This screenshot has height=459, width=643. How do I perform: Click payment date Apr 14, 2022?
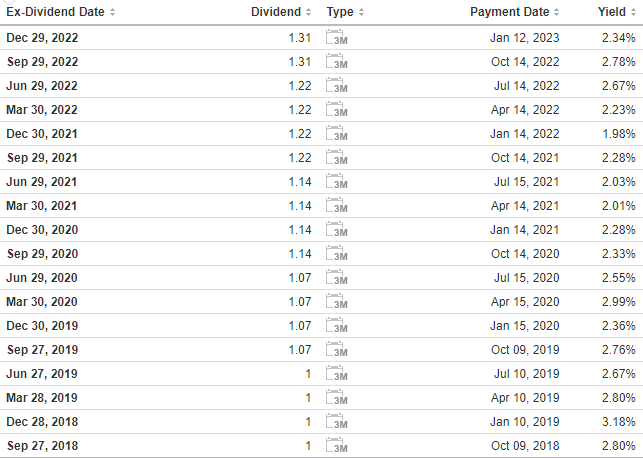click(x=525, y=110)
